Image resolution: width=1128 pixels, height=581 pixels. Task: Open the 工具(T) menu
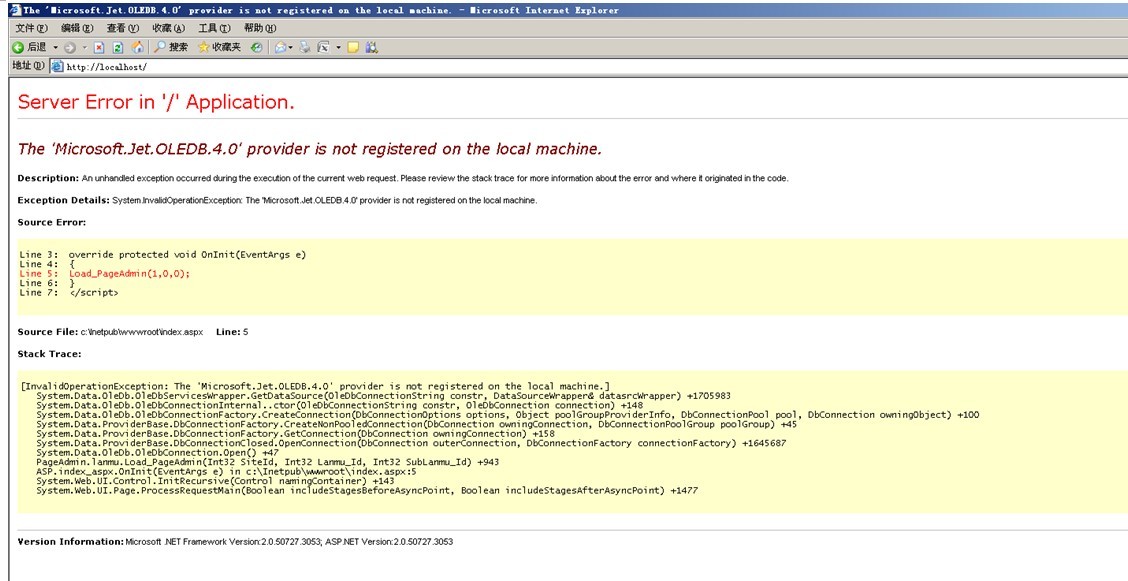click(213, 29)
